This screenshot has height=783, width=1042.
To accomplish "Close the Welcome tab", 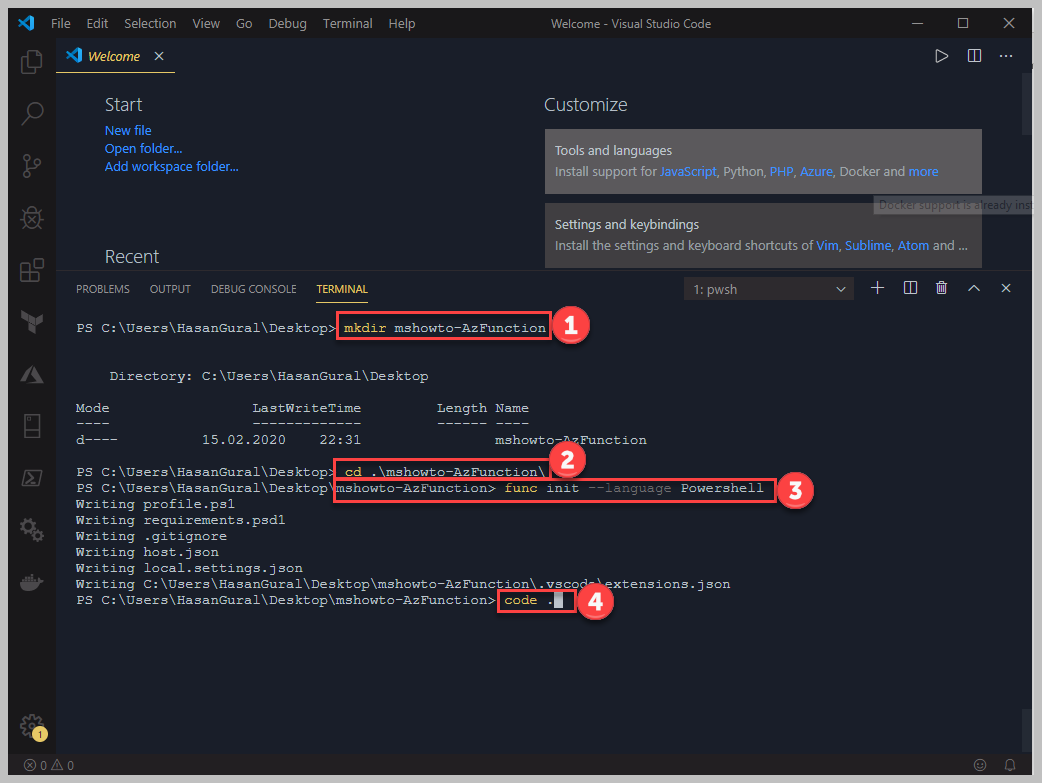I will tap(159, 56).
